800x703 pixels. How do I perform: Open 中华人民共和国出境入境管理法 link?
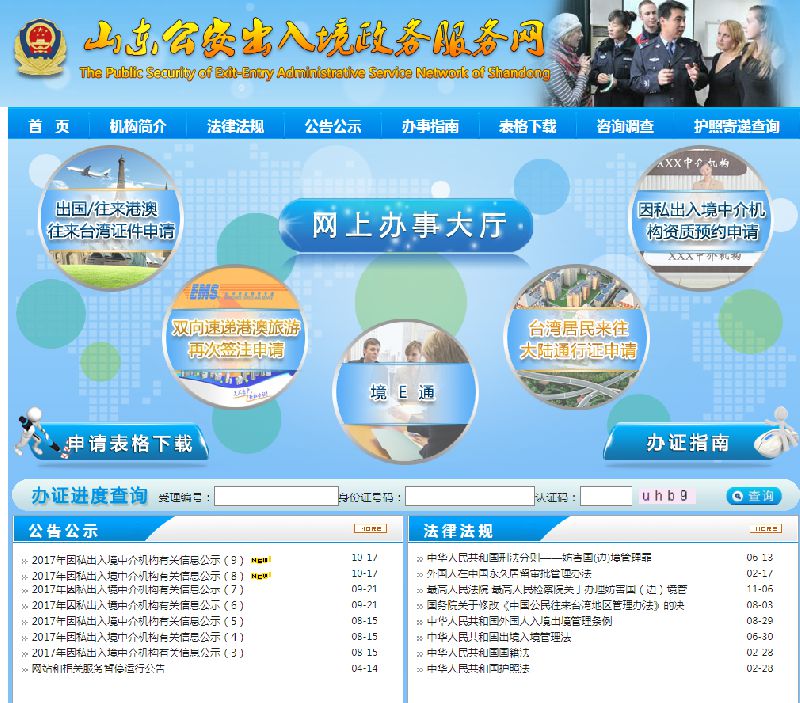(x=499, y=637)
